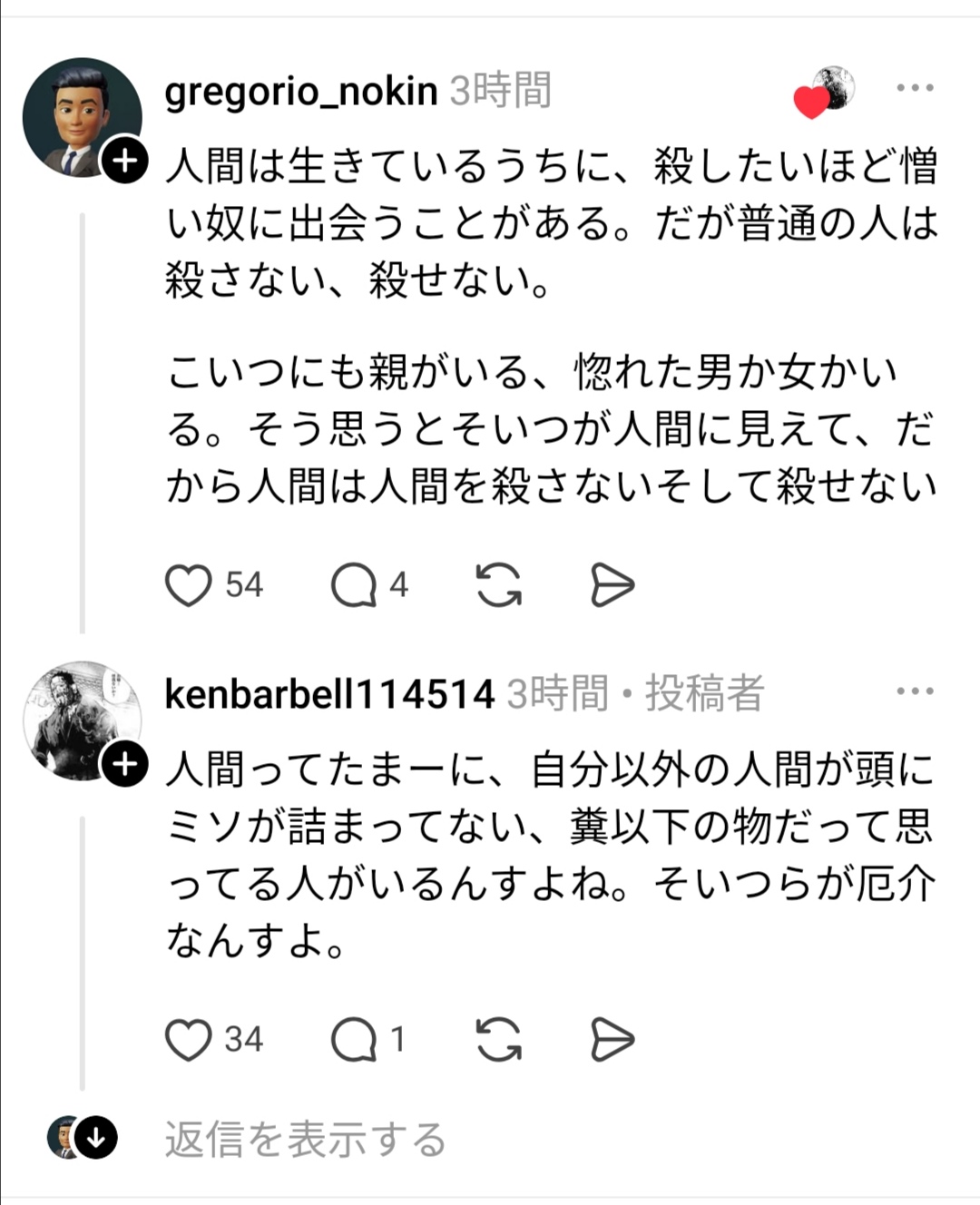Open more options for gregorio_nokin's post
This screenshot has width=980, height=1205.
(x=915, y=88)
